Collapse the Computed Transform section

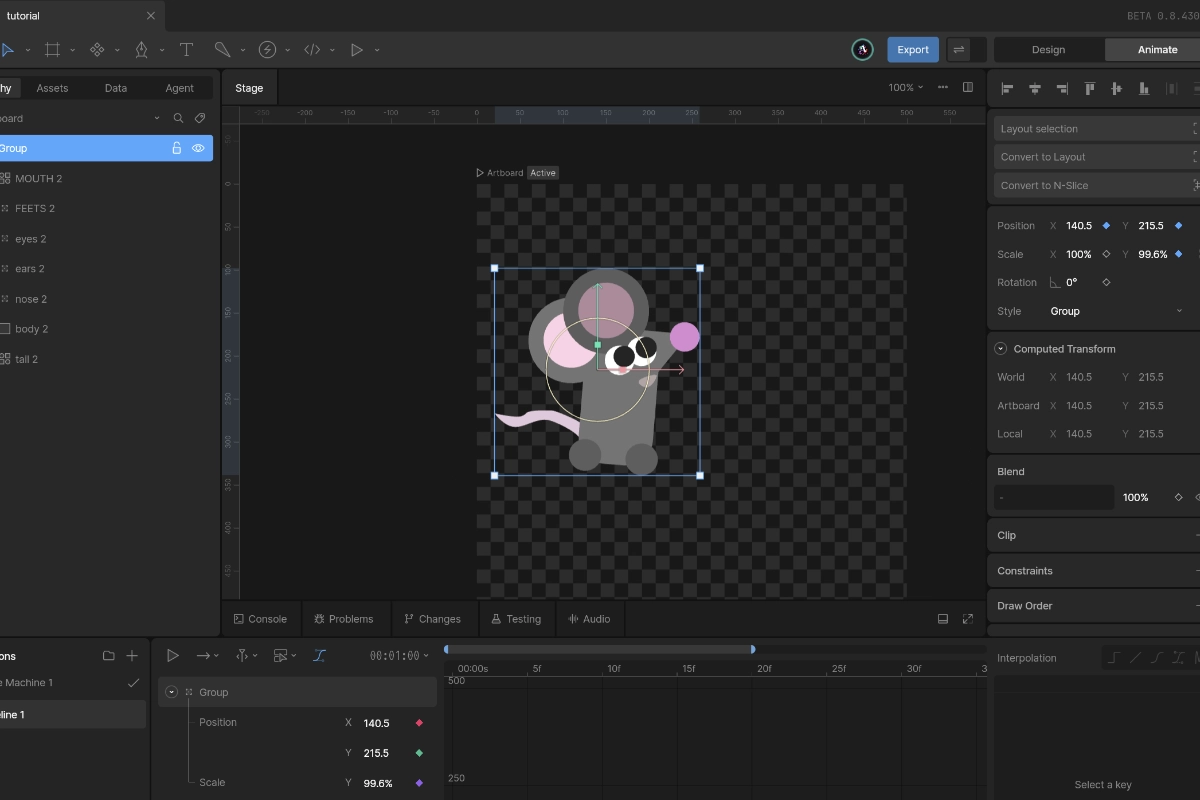[x=1000, y=349]
